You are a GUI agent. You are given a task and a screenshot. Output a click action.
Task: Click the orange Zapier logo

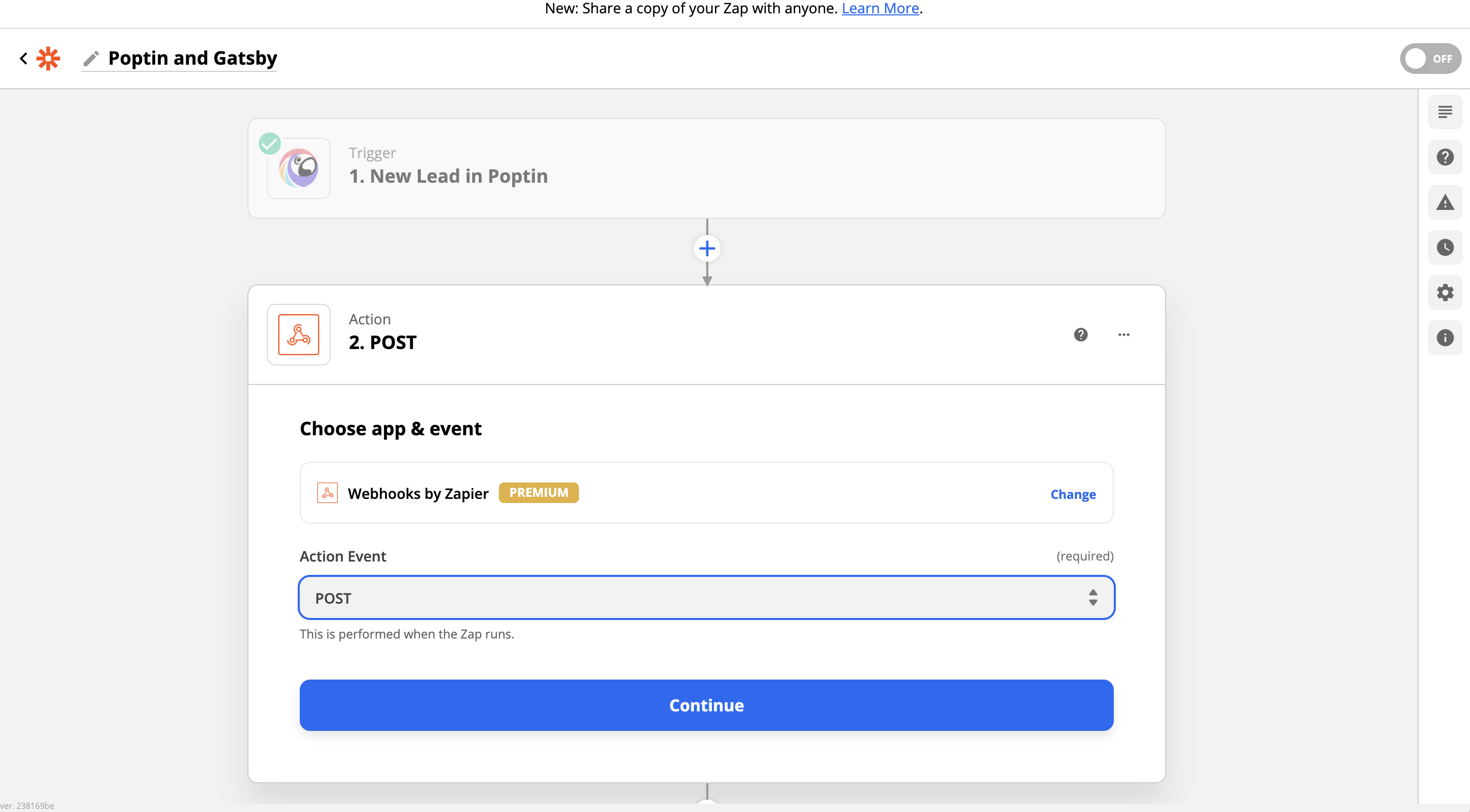coord(49,58)
